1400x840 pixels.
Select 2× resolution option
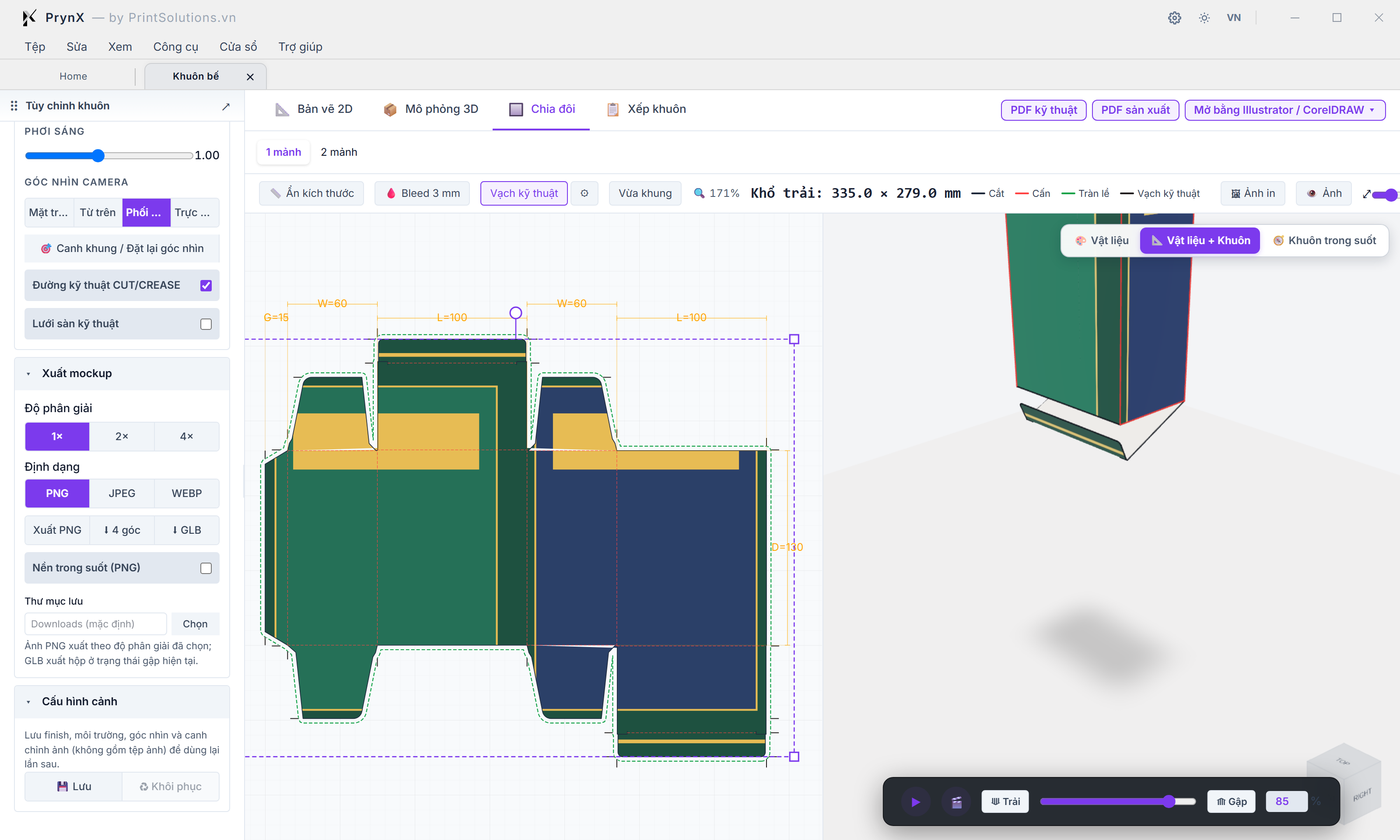pos(122,437)
